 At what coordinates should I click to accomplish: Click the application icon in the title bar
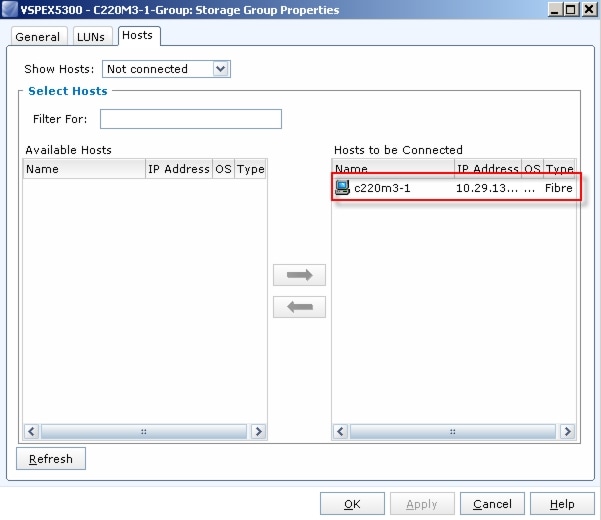tap(10, 9)
